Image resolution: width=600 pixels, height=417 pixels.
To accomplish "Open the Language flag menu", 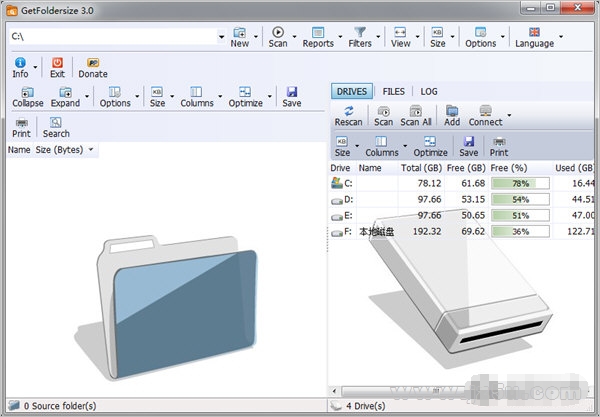I will pos(534,37).
